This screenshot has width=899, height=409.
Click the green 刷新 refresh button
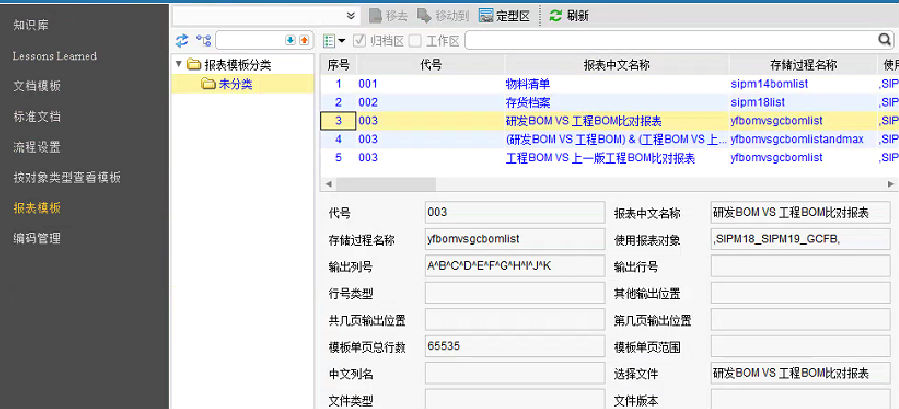(x=568, y=15)
